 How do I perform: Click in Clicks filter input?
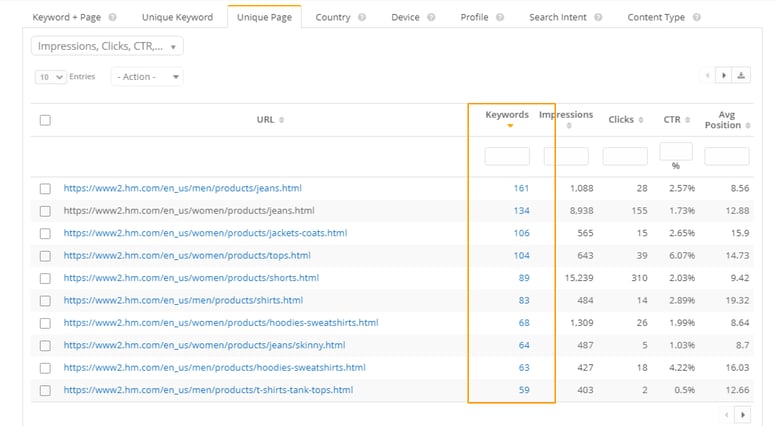[x=625, y=156]
